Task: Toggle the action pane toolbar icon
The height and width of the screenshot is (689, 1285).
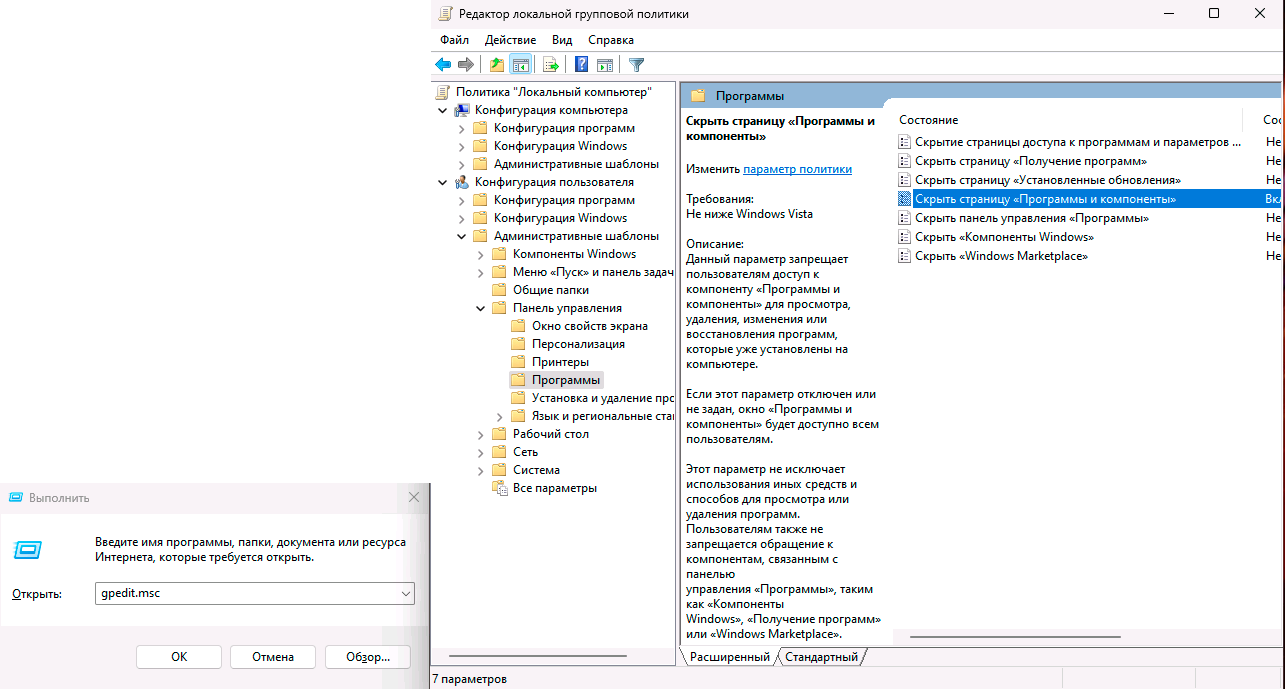Action: tap(605, 65)
